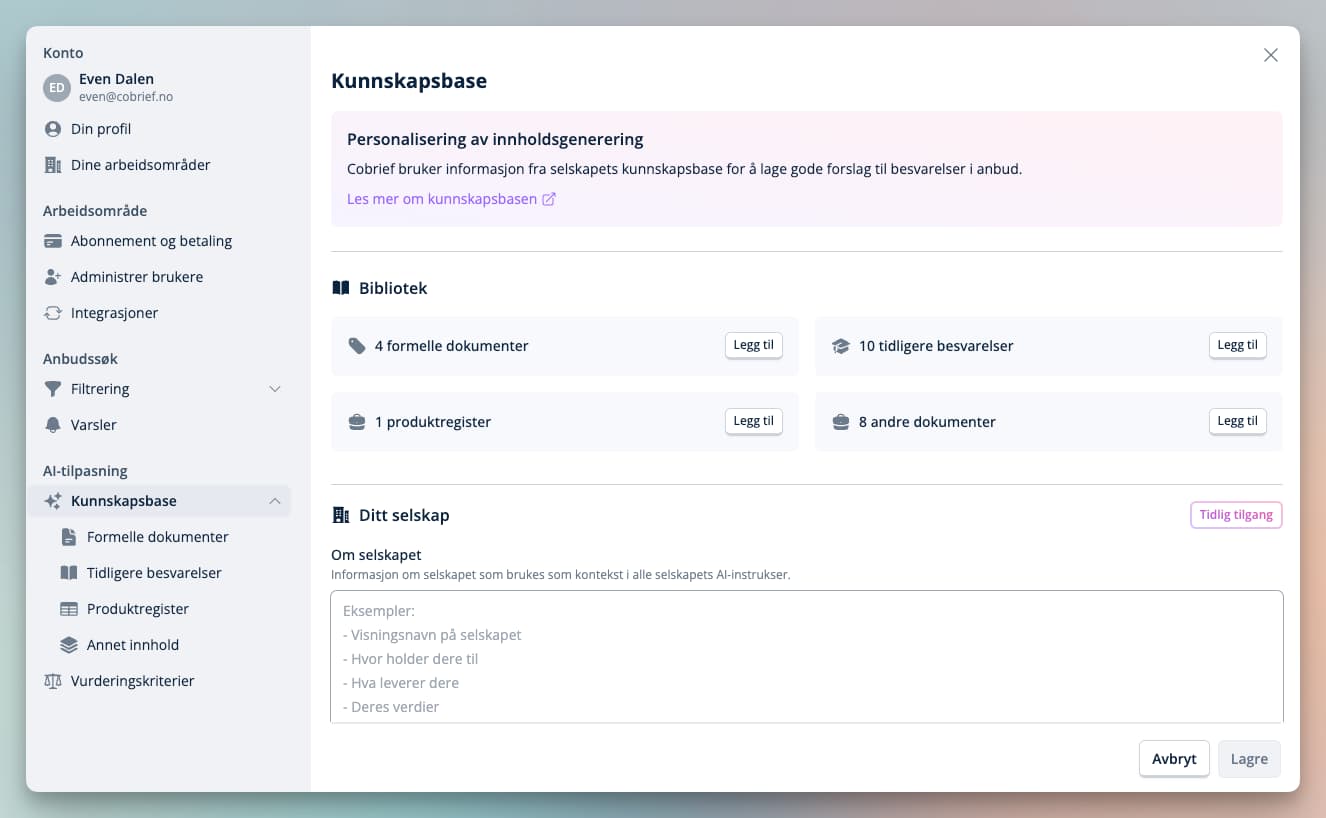Click the ED user avatar

coord(57,88)
